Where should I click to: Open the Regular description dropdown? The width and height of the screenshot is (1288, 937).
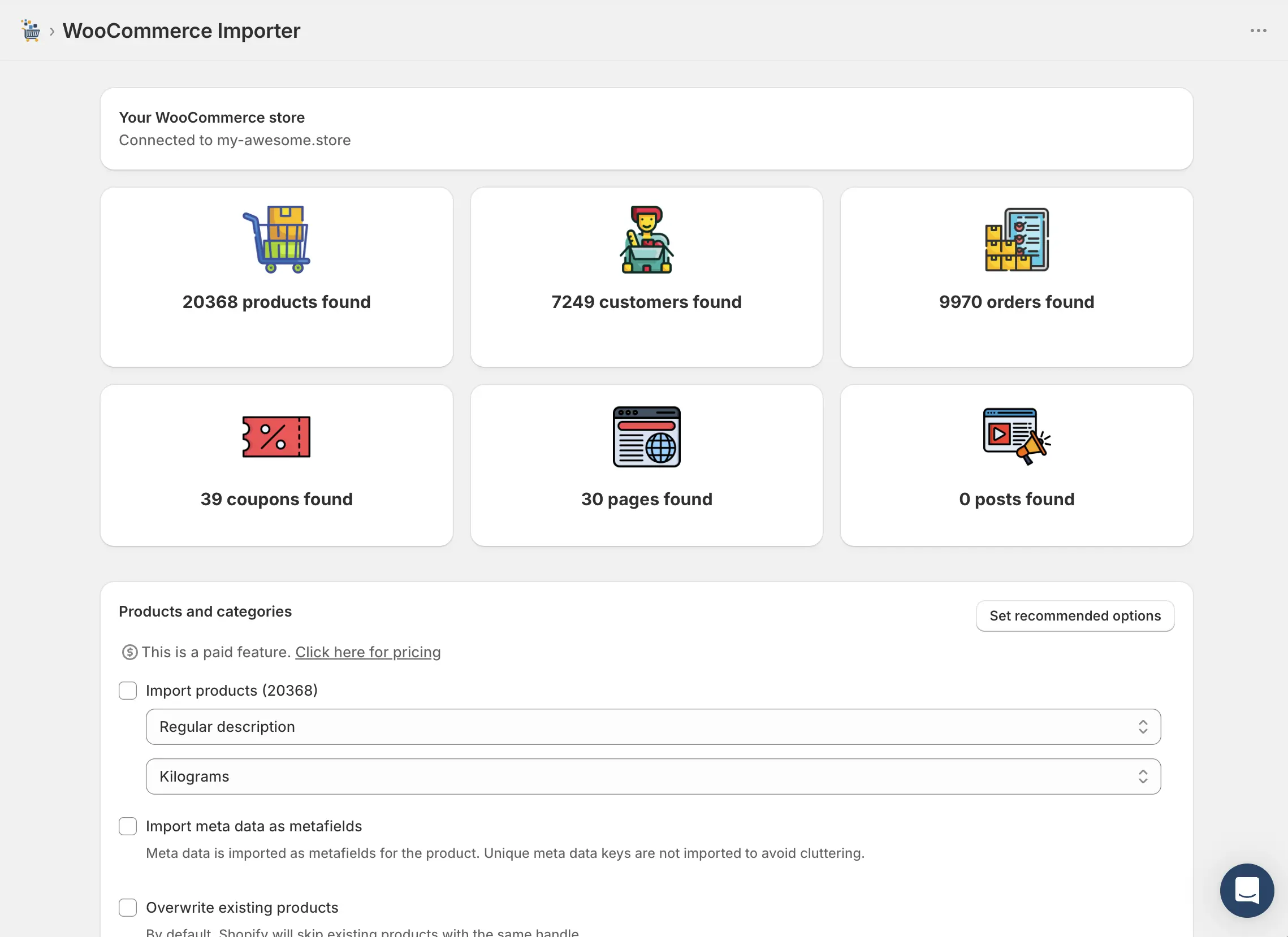pos(653,727)
